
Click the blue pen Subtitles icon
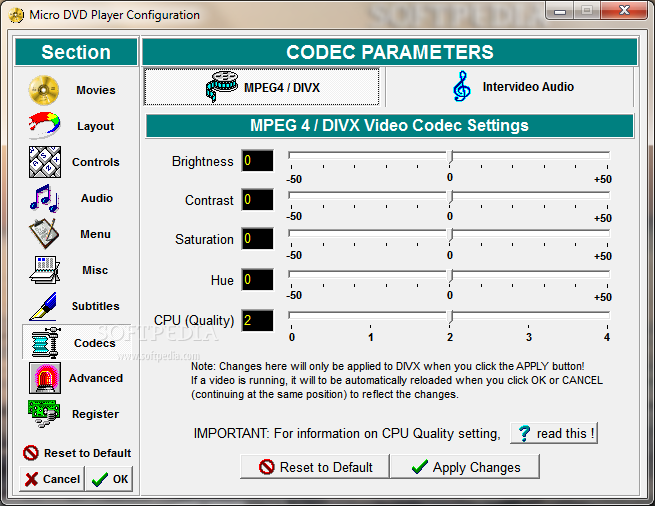point(43,306)
